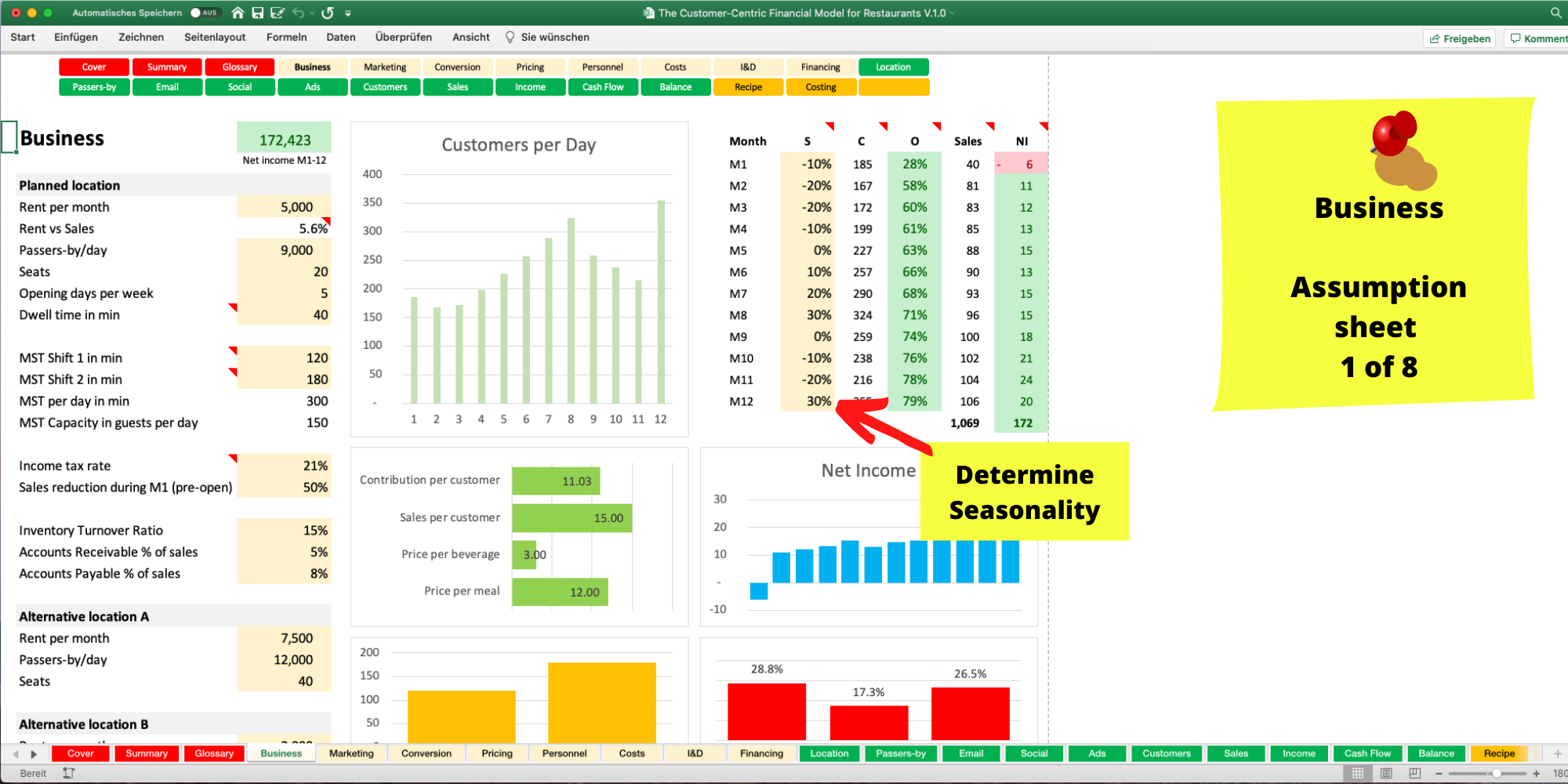This screenshot has height=784, width=1568.
Task: Click the next sheet tab arrow
Action: (x=34, y=754)
